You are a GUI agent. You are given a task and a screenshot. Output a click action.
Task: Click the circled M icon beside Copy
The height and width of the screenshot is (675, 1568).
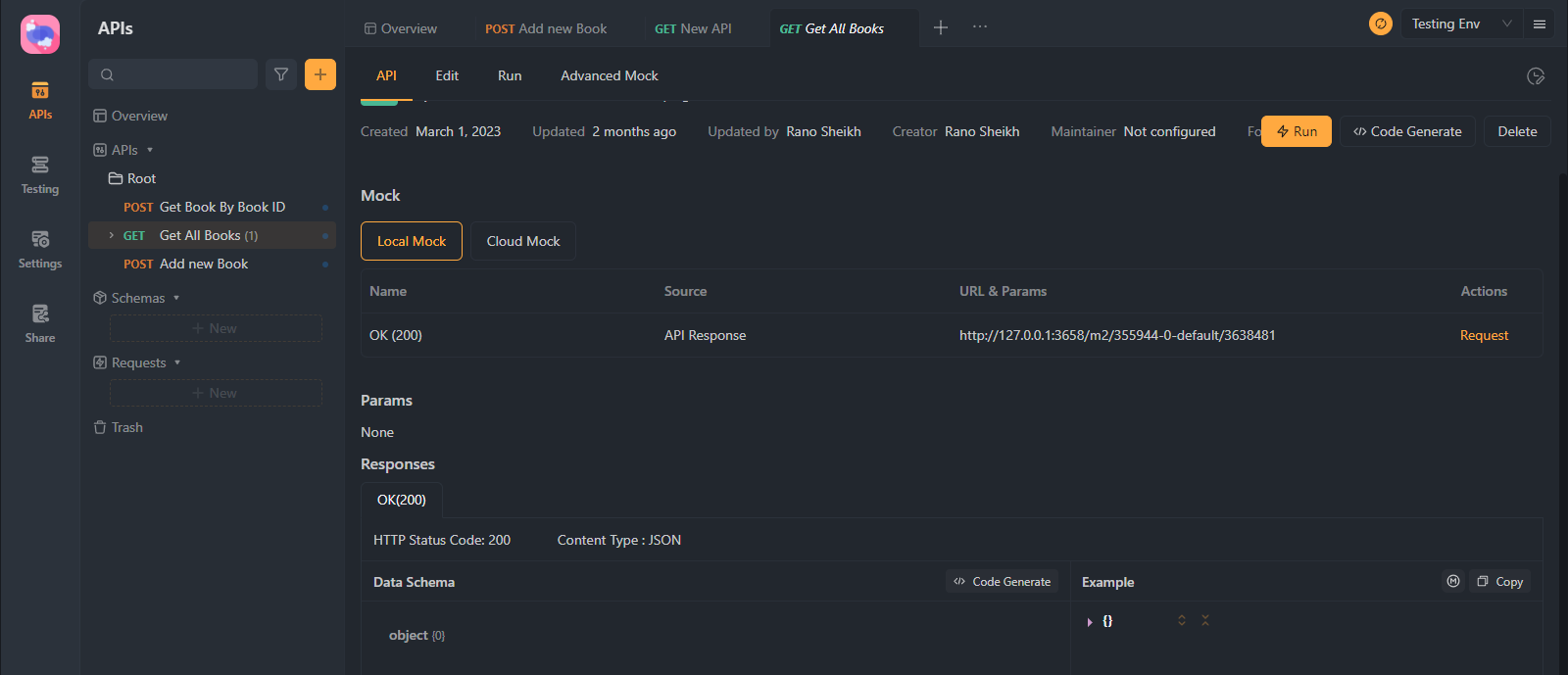tap(1453, 581)
